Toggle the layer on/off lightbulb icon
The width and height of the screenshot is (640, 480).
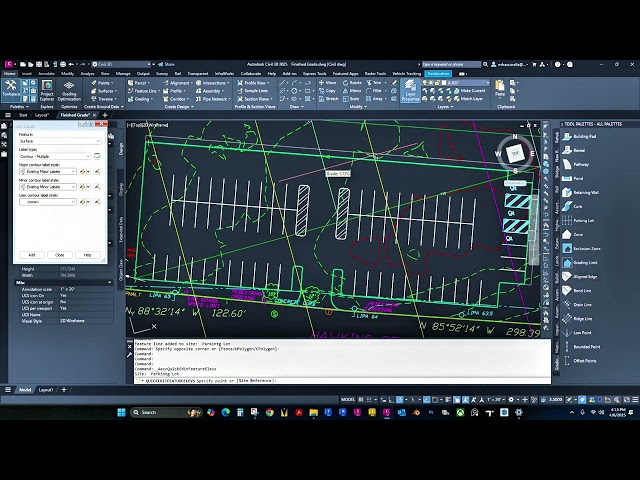[x=425, y=82]
